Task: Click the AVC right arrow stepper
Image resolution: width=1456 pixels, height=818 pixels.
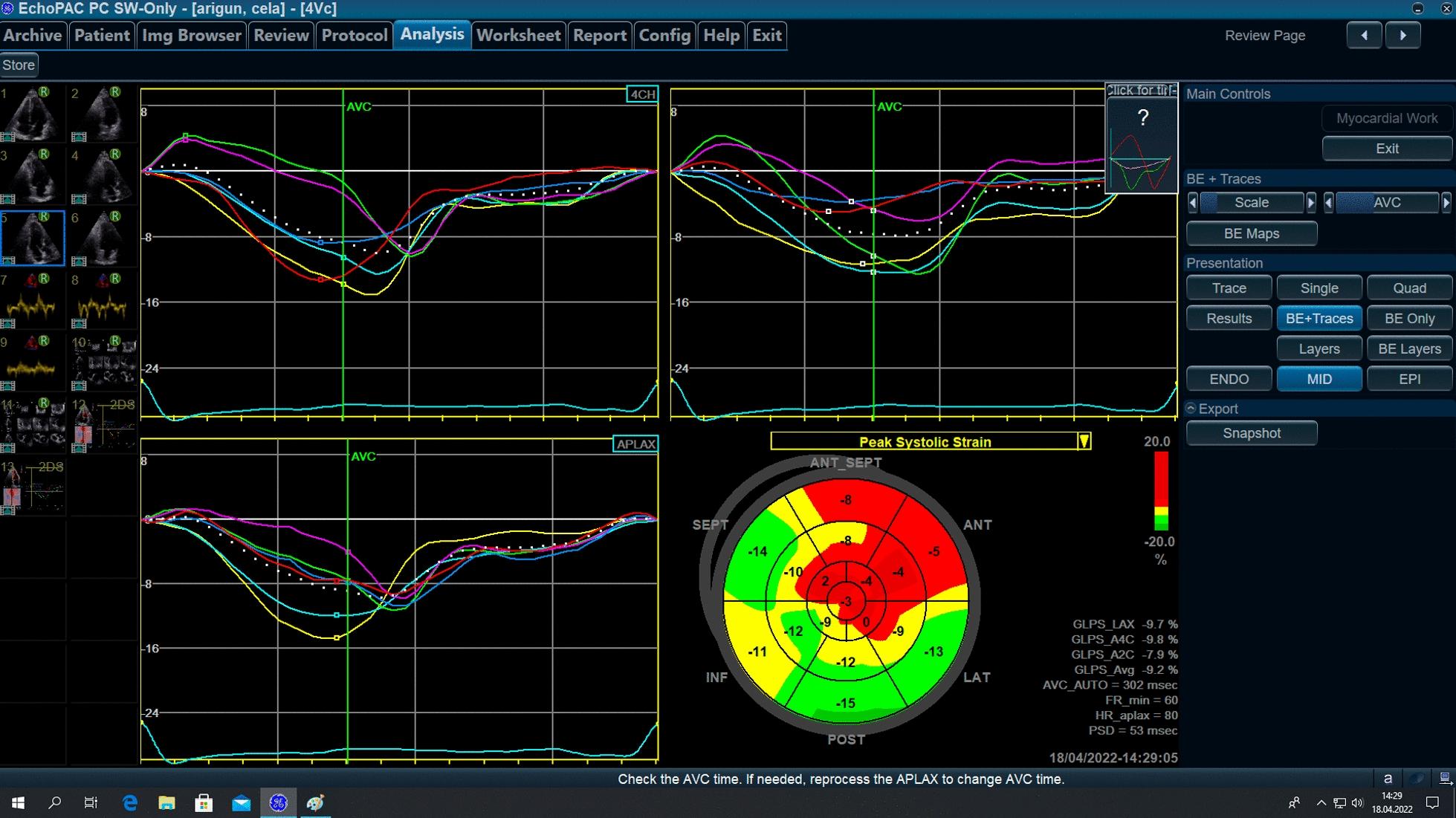Action: coord(1446,202)
